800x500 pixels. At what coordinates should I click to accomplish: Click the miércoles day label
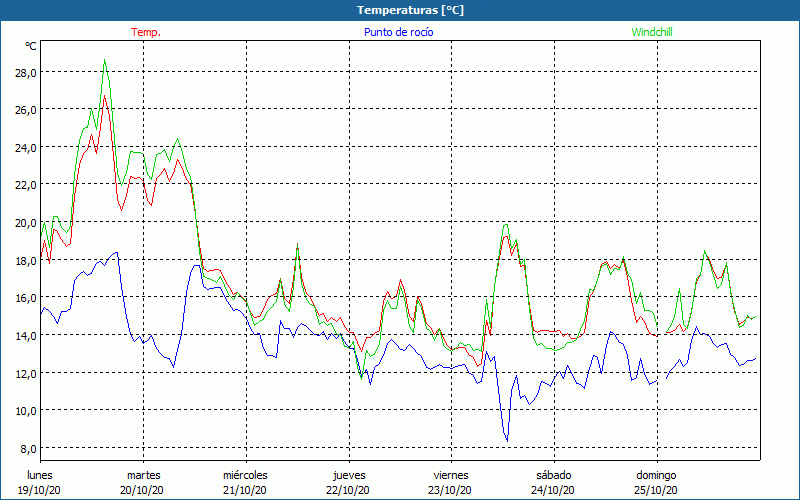[245, 475]
